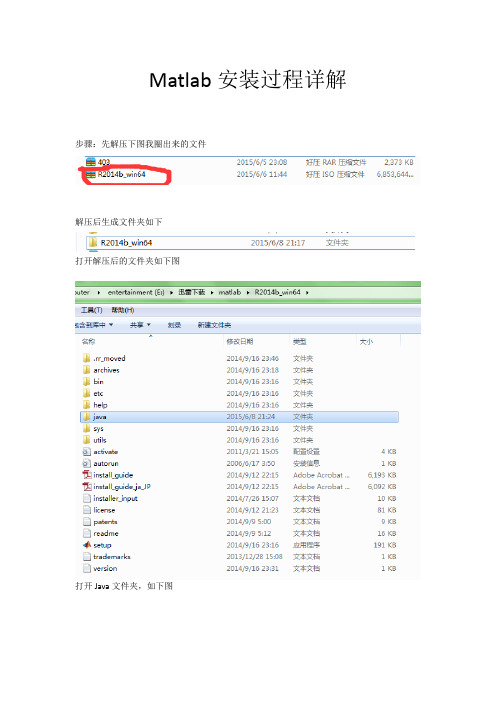Click the date 2015/6/8 21:24 in the java row
This screenshot has height=702, width=496.
click(x=251, y=417)
